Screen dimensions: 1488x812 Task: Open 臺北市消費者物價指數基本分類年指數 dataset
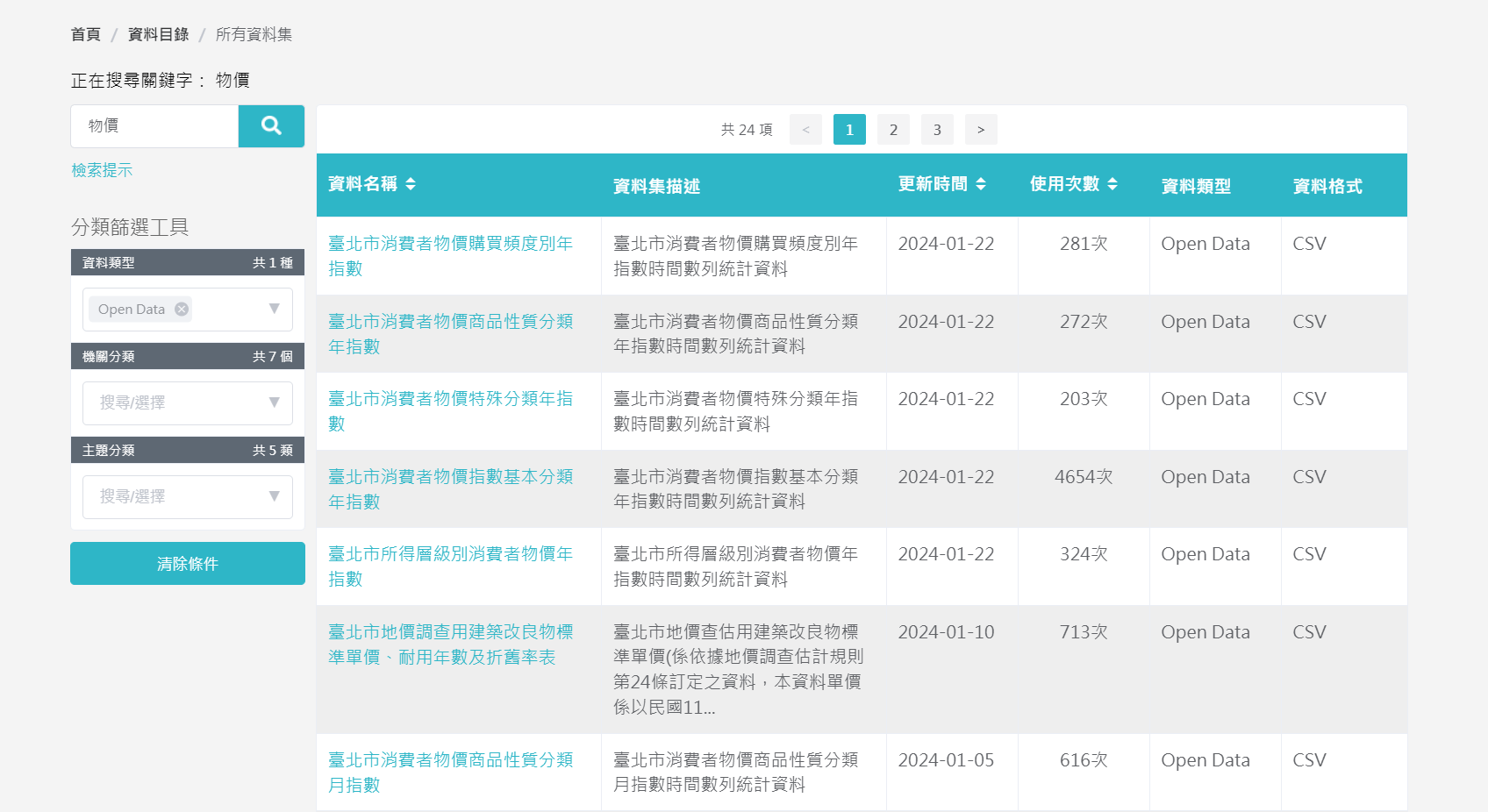coord(450,489)
